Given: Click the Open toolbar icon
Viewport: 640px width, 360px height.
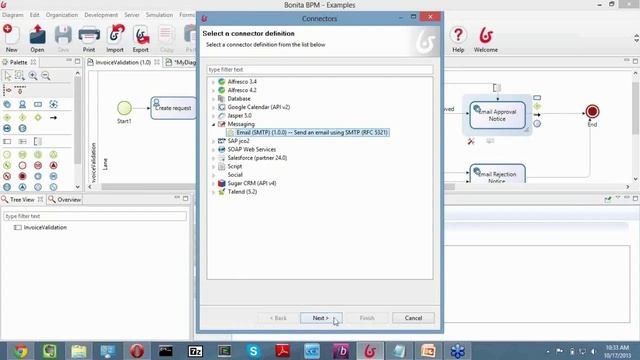Looking at the screenshot, I should click(37, 35).
